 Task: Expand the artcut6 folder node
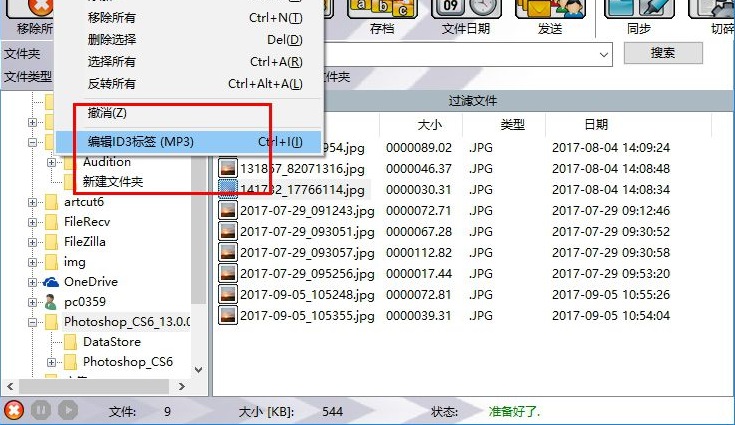32,202
